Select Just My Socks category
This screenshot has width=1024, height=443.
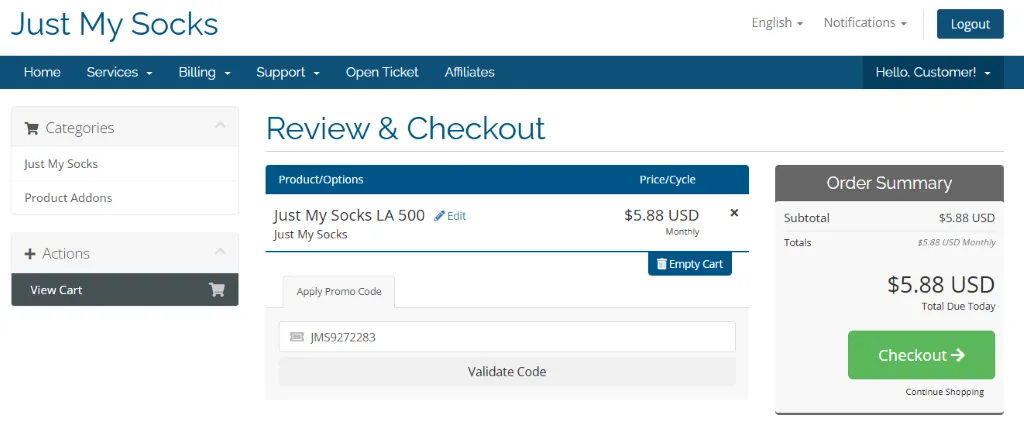pos(125,163)
